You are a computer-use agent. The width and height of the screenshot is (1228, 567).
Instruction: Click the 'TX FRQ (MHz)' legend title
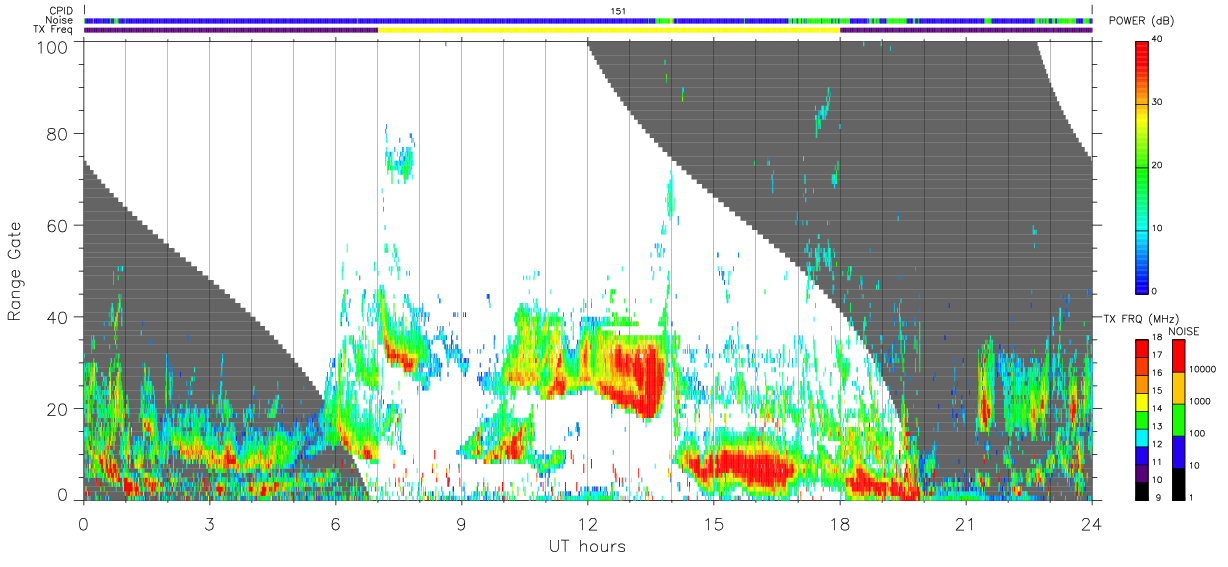[1139, 319]
